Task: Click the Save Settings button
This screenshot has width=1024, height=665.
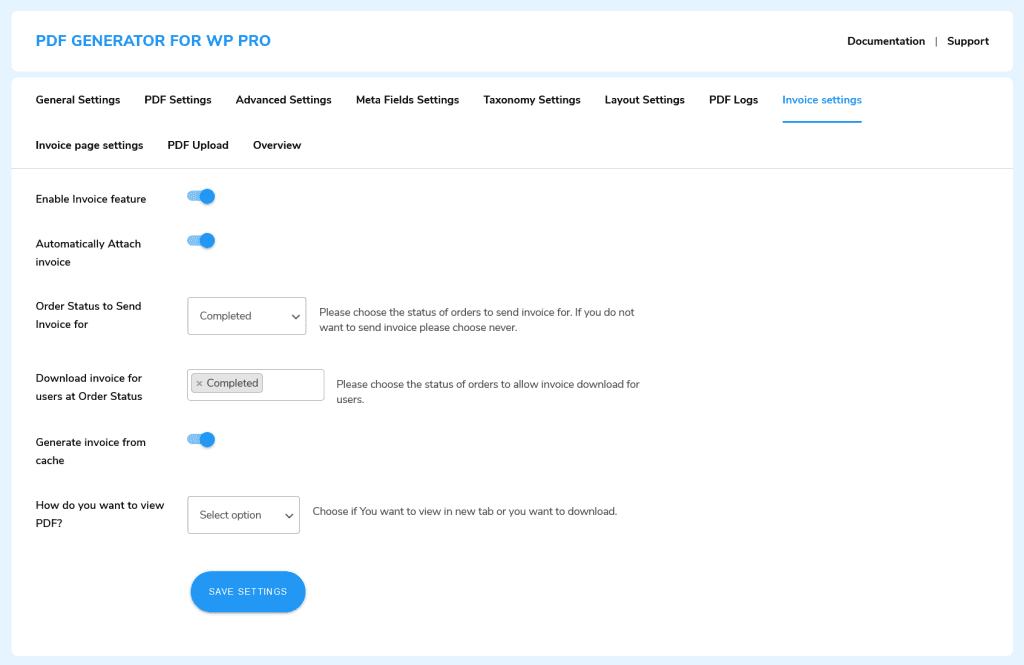Action: point(247,591)
